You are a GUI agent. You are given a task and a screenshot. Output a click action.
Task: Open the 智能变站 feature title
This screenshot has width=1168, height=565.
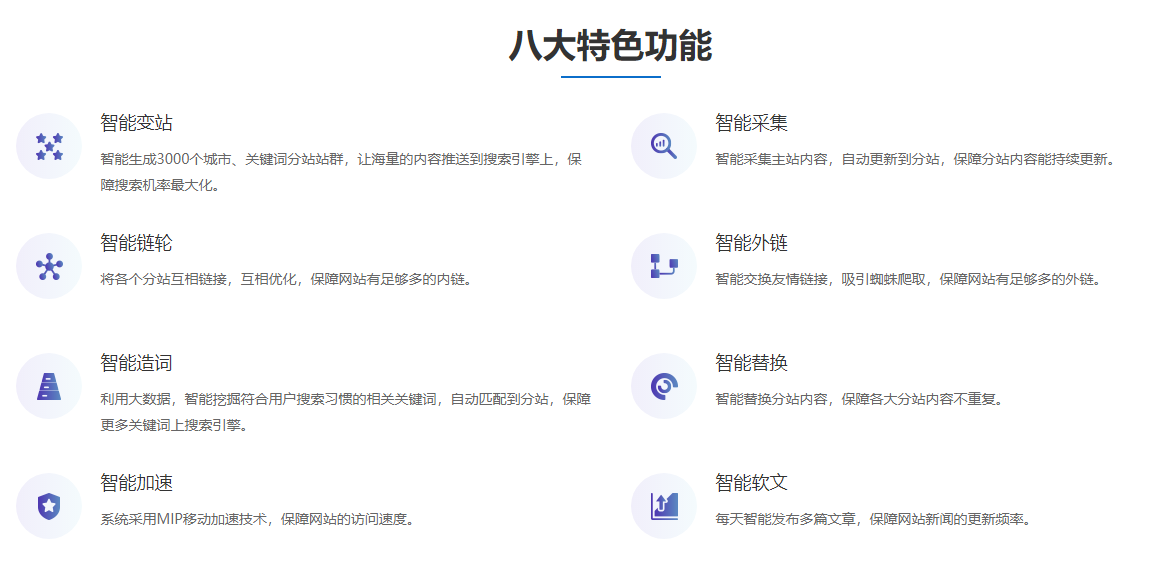tap(137, 123)
